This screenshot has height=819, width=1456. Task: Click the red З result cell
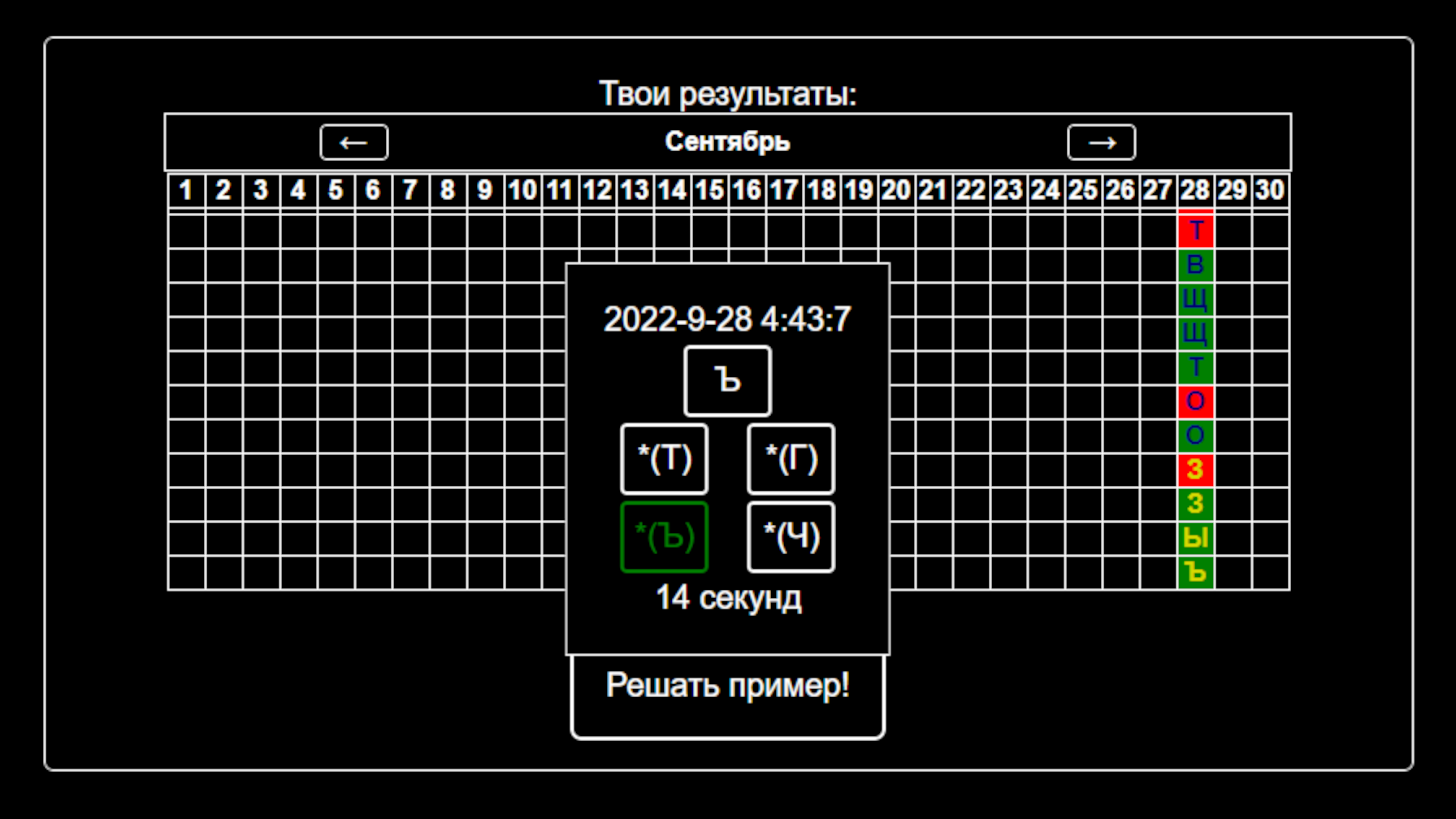(x=1195, y=469)
